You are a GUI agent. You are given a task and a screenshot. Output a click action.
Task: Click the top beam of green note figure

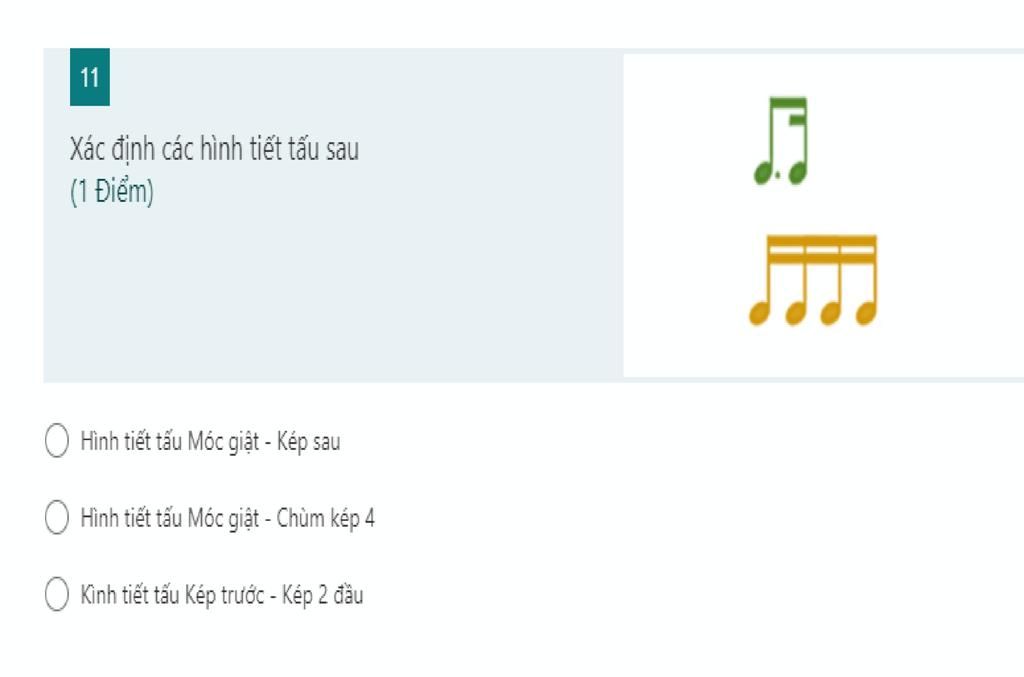click(785, 102)
